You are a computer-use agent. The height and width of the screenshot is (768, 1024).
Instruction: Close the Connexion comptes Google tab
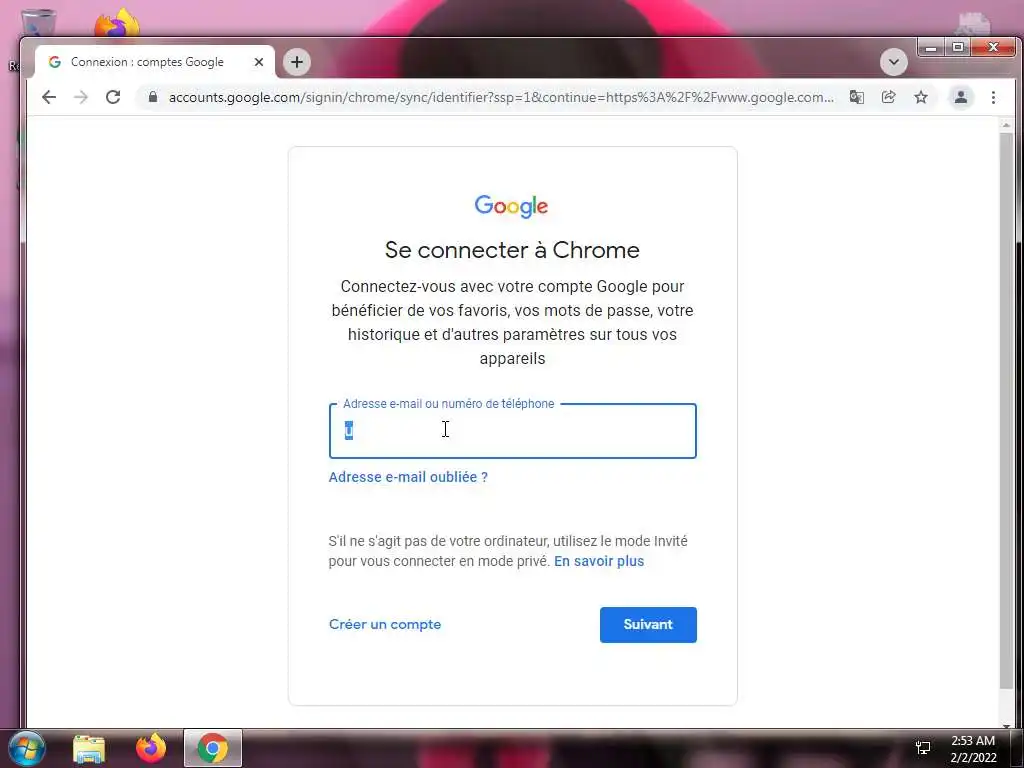(x=259, y=62)
